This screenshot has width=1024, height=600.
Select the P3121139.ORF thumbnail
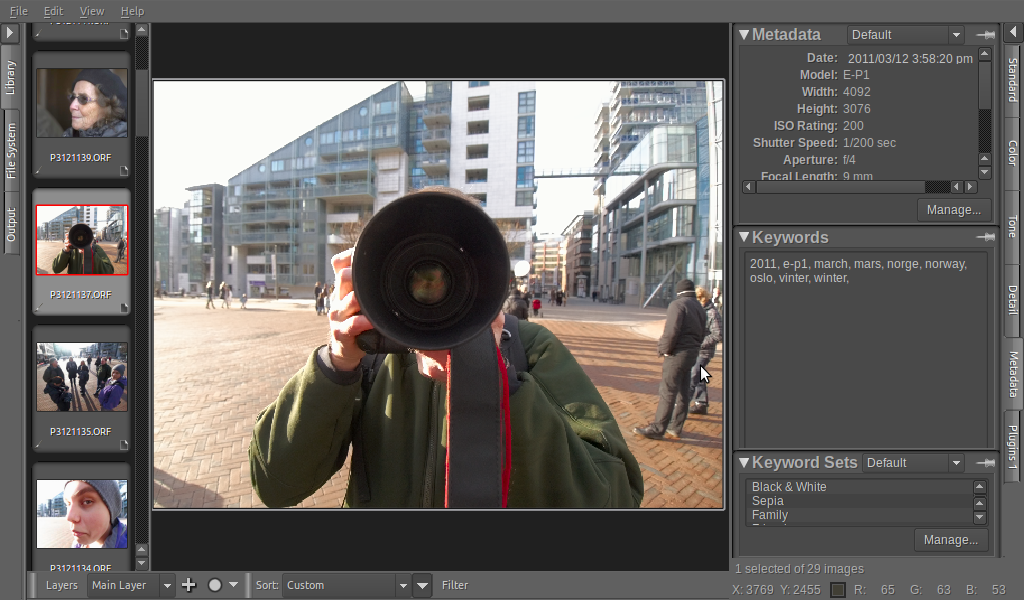click(82, 103)
